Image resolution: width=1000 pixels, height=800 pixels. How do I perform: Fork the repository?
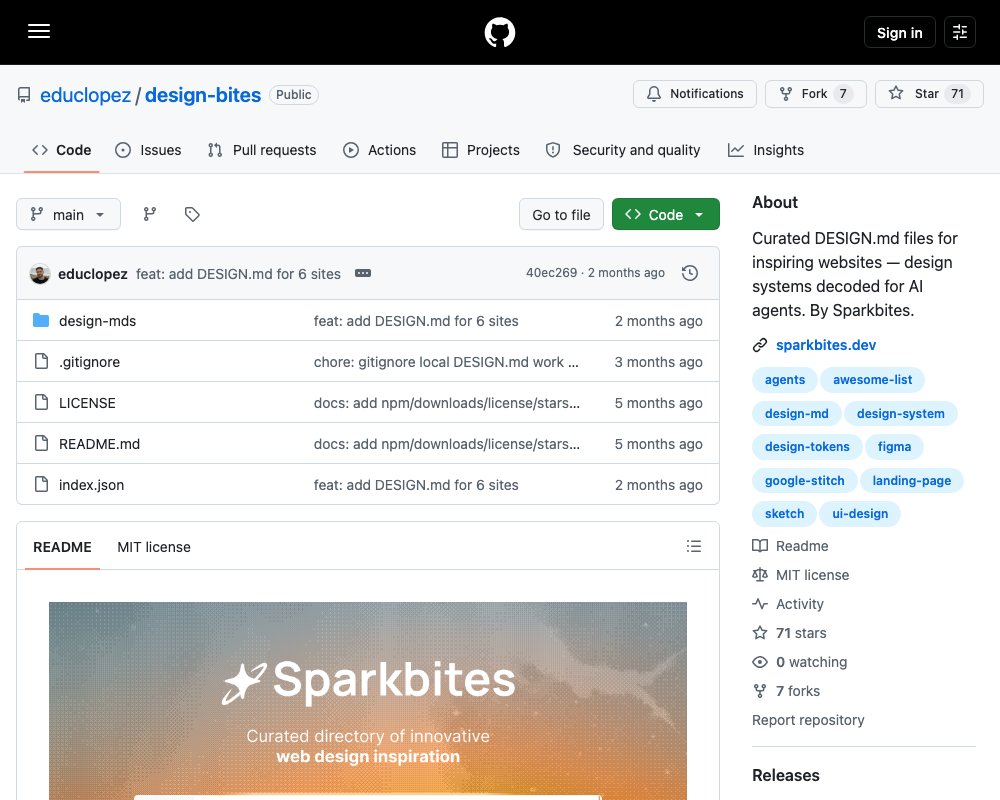[816, 94]
